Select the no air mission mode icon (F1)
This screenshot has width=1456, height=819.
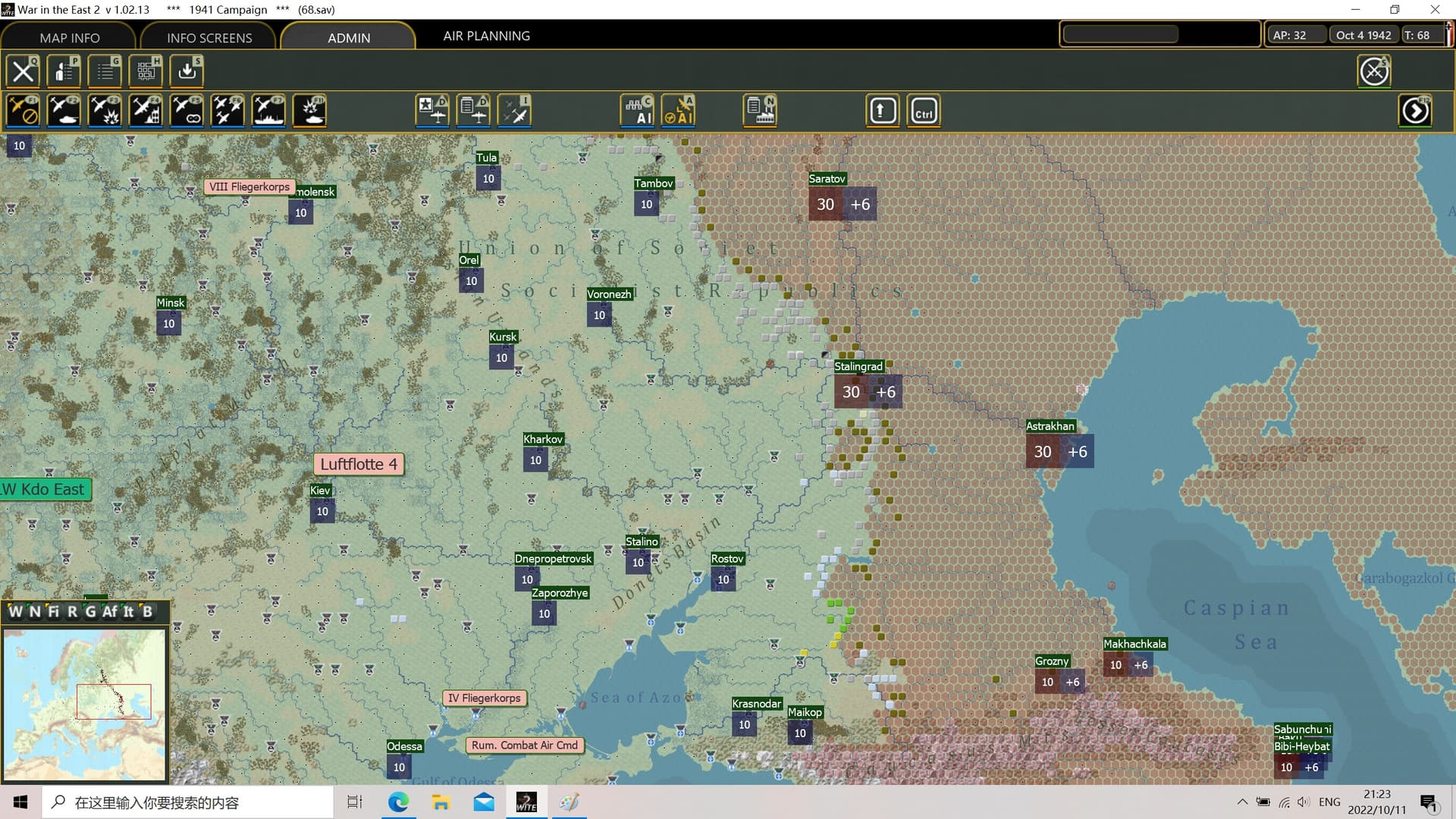[23, 111]
